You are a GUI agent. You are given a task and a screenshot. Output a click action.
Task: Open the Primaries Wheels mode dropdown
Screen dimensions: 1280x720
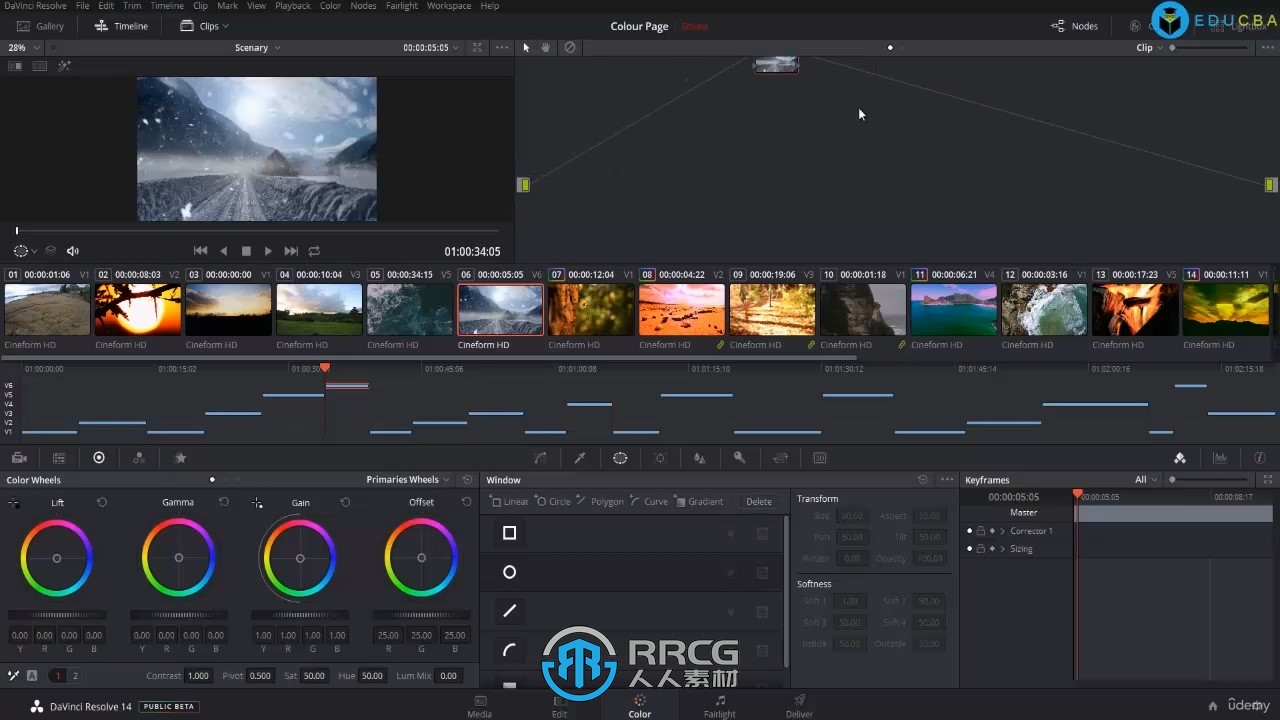point(408,480)
